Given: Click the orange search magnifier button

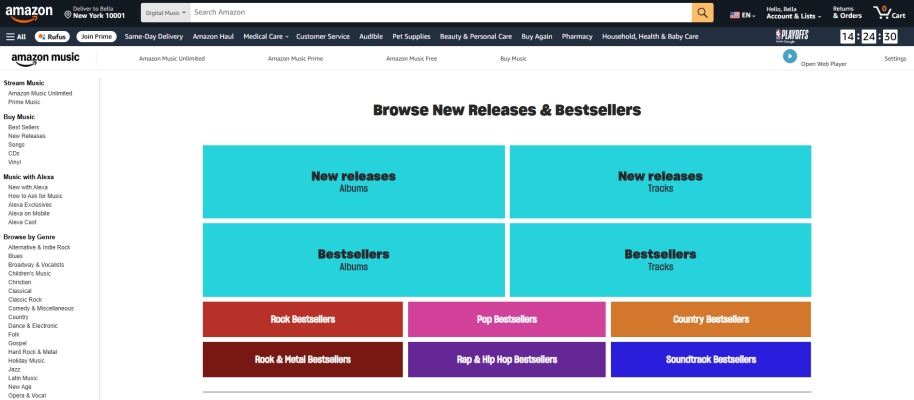Looking at the screenshot, I should [702, 12].
